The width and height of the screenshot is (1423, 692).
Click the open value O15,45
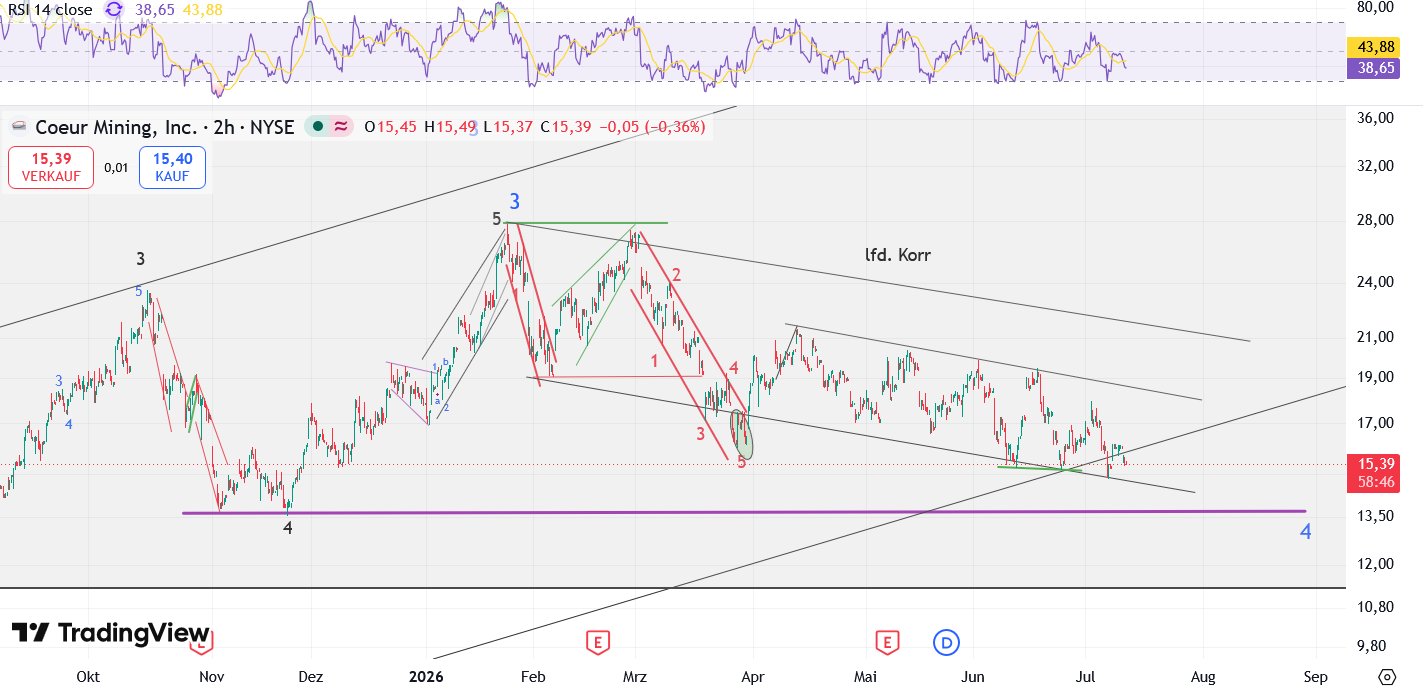pos(391,127)
